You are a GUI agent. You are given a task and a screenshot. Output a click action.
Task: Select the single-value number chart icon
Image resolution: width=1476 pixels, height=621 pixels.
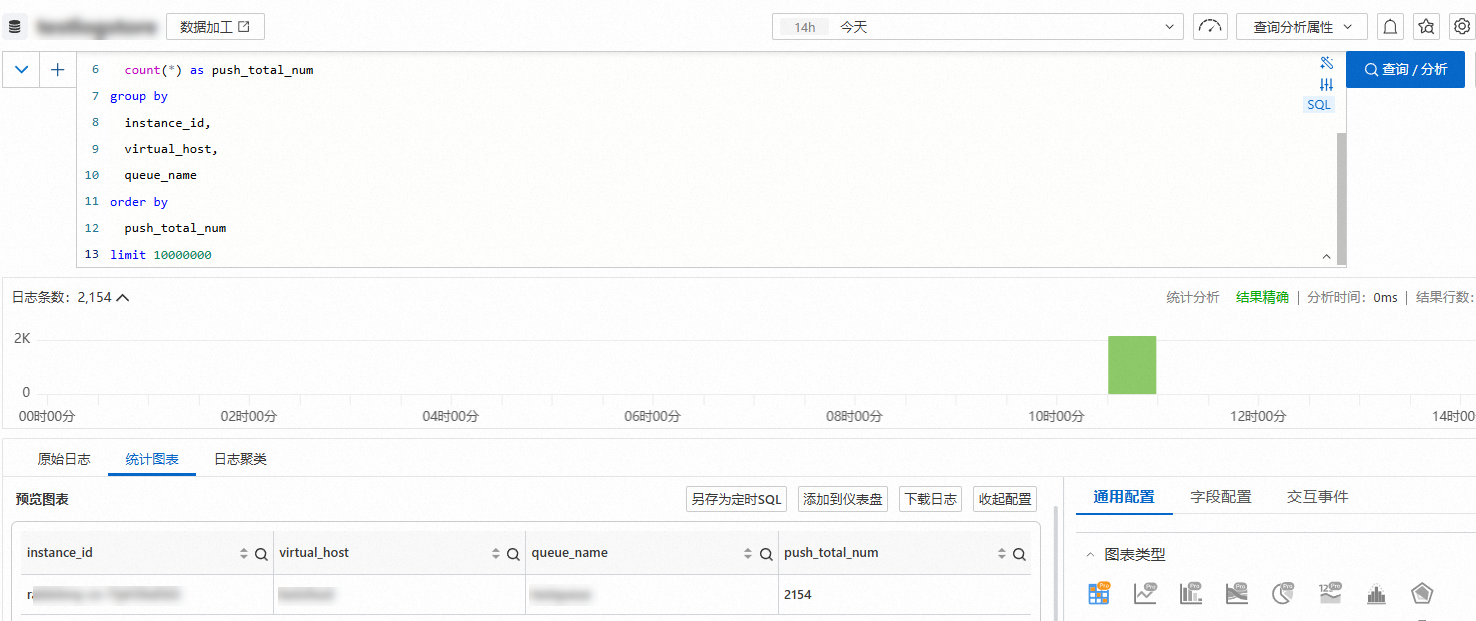(1330, 594)
